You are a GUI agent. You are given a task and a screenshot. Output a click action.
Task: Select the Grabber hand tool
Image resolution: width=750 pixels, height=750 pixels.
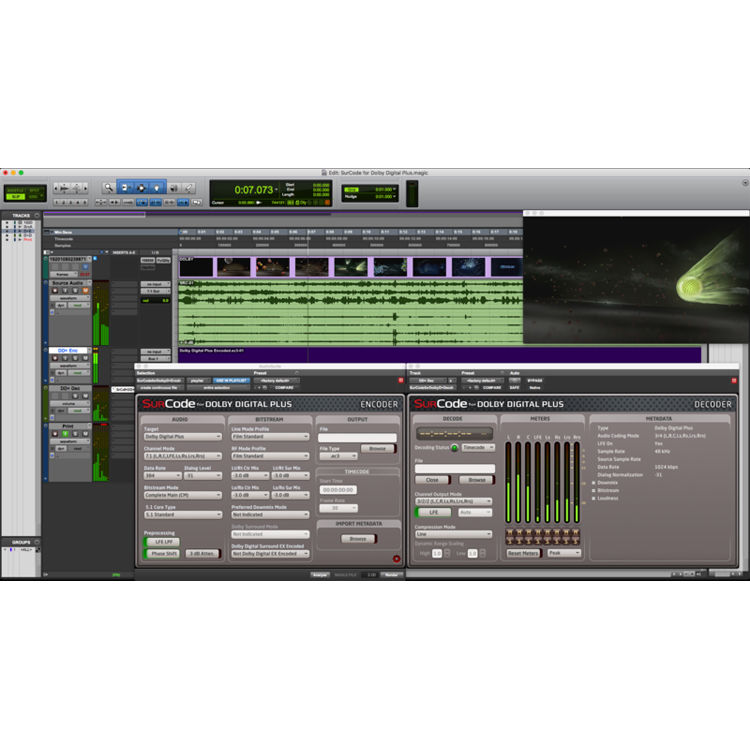pyautogui.click(x=157, y=188)
